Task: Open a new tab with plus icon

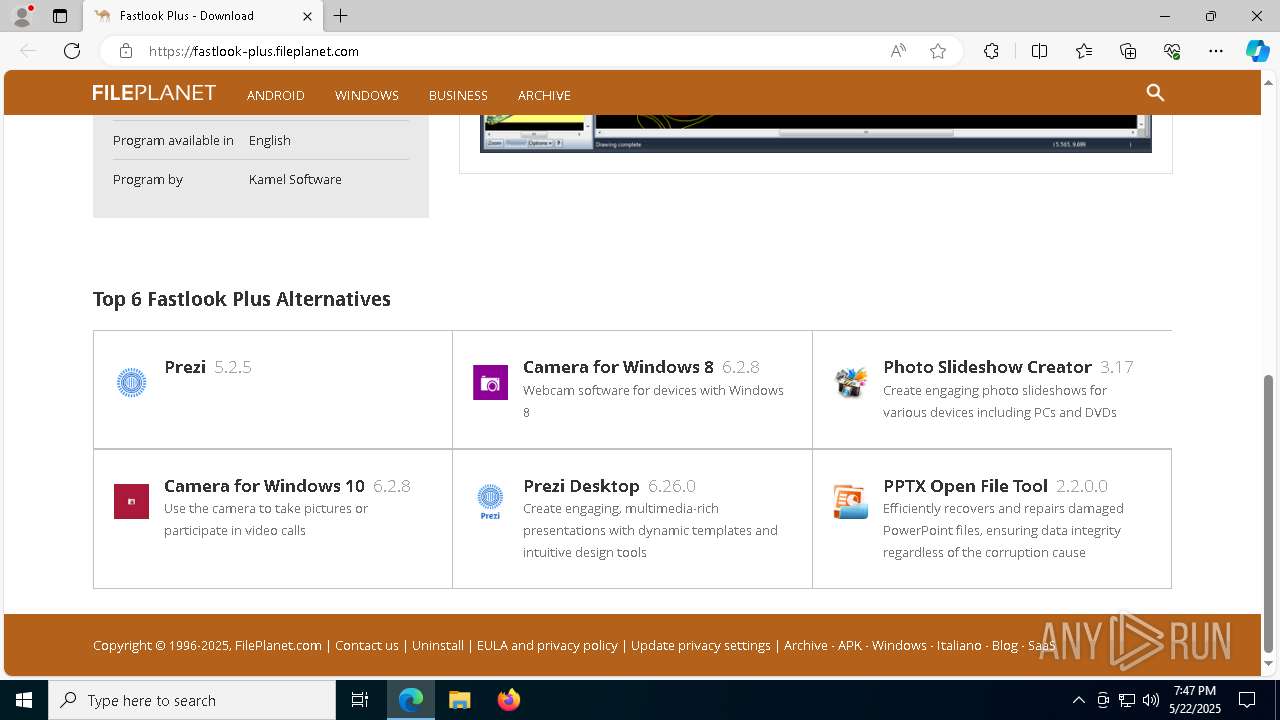Action: coord(341,16)
